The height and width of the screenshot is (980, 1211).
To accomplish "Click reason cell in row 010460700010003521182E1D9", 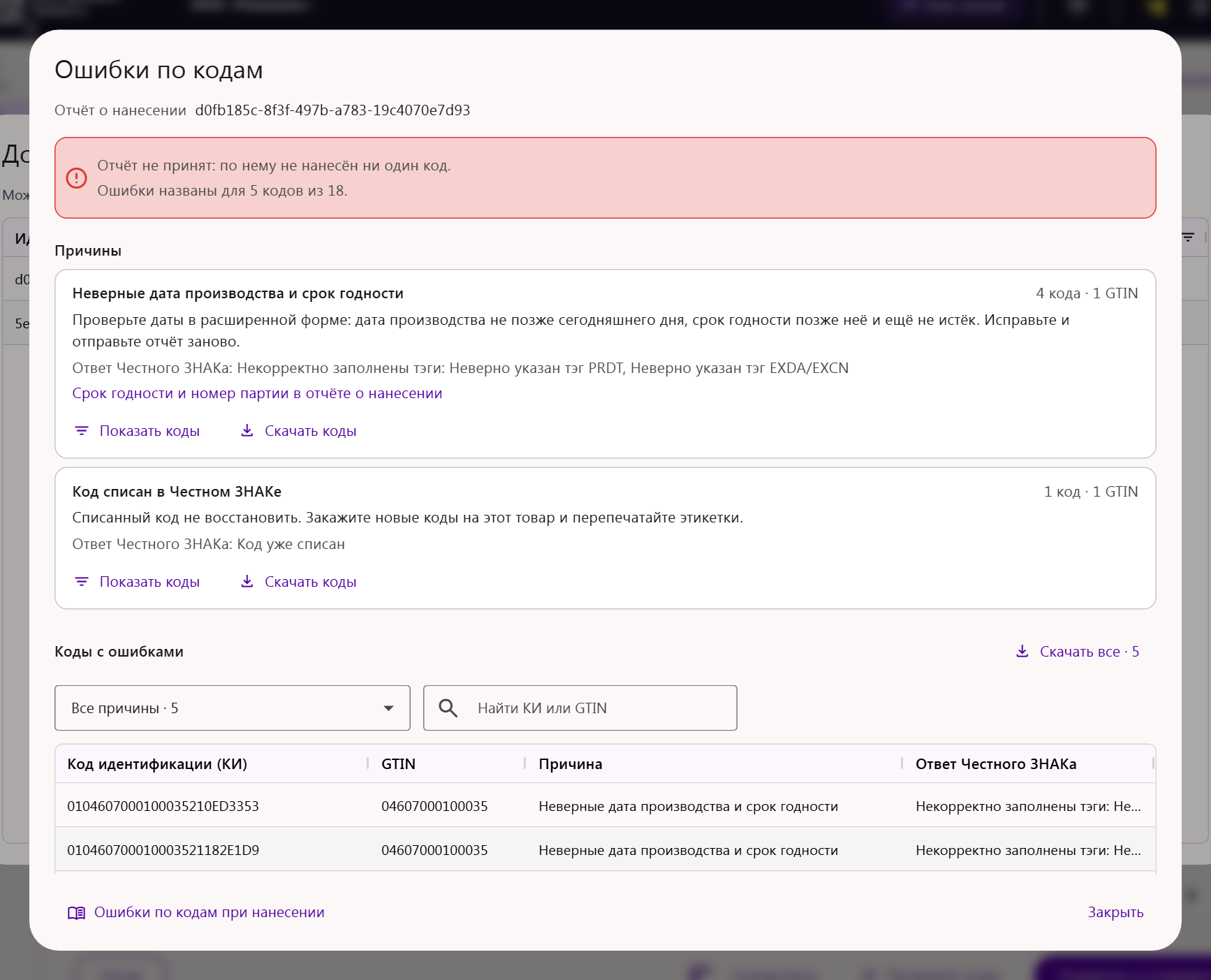I will (x=688, y=850).
